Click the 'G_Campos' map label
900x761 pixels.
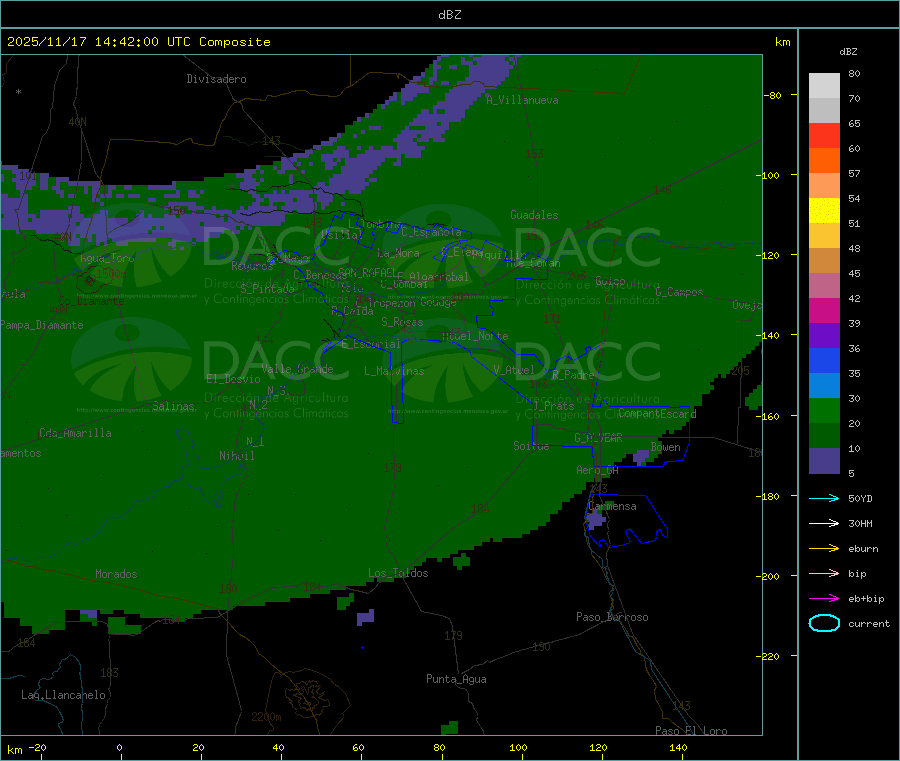click(x=679, y=292)
